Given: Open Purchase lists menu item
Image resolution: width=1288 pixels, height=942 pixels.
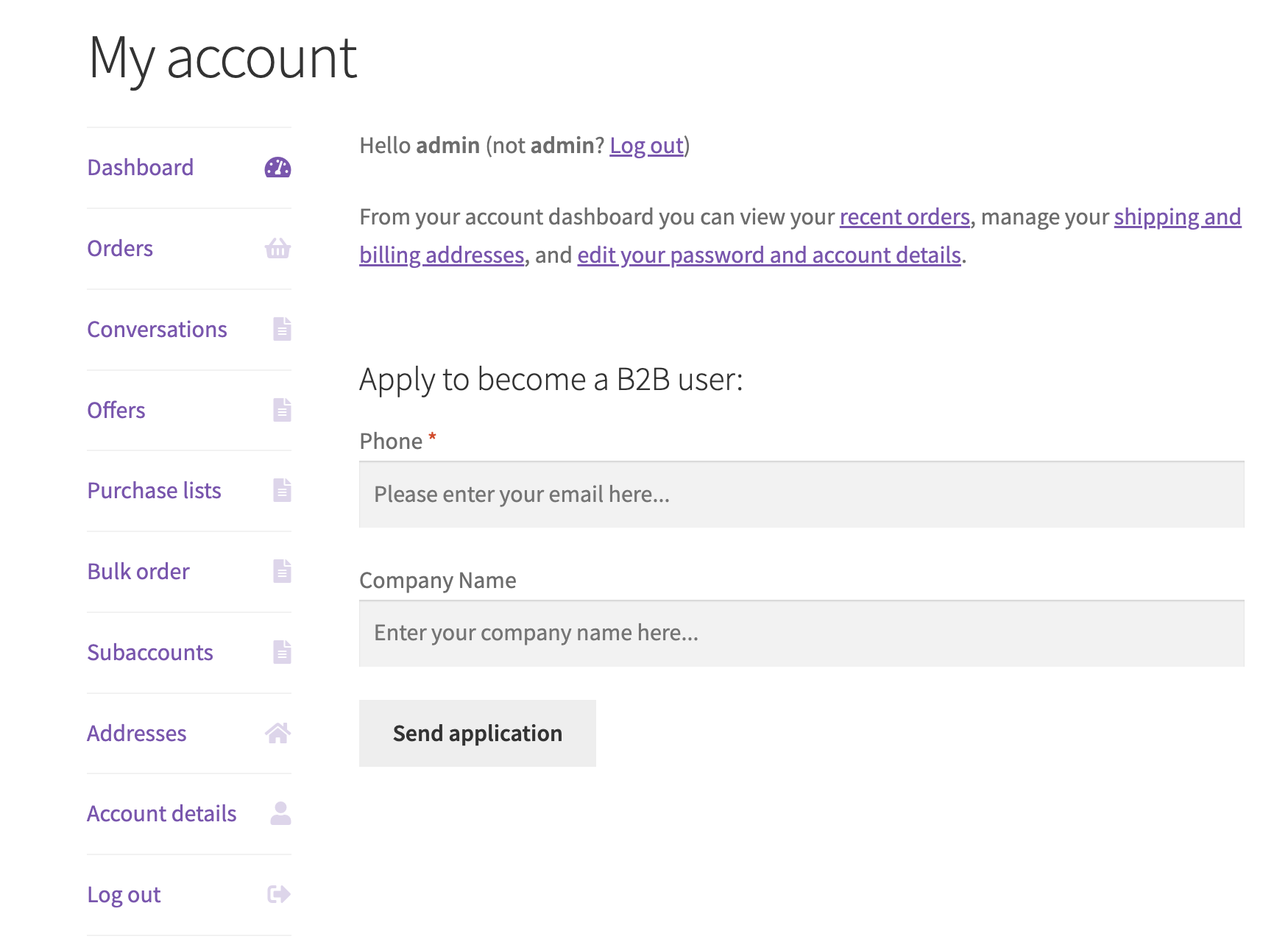Looking at the screenshot, I should click(x=154, y=491).
